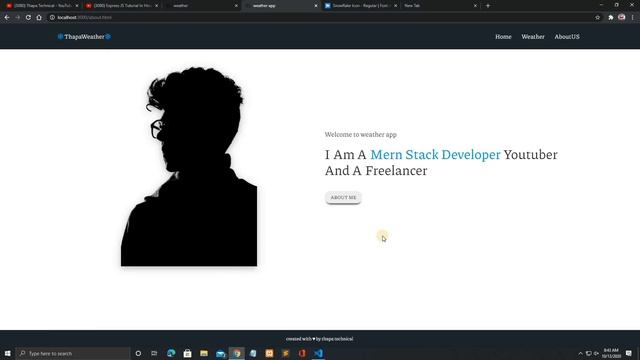Screen dimensions: 640x360
Task: Open the Extensions puzzle icon
Action: coord(611,18)
